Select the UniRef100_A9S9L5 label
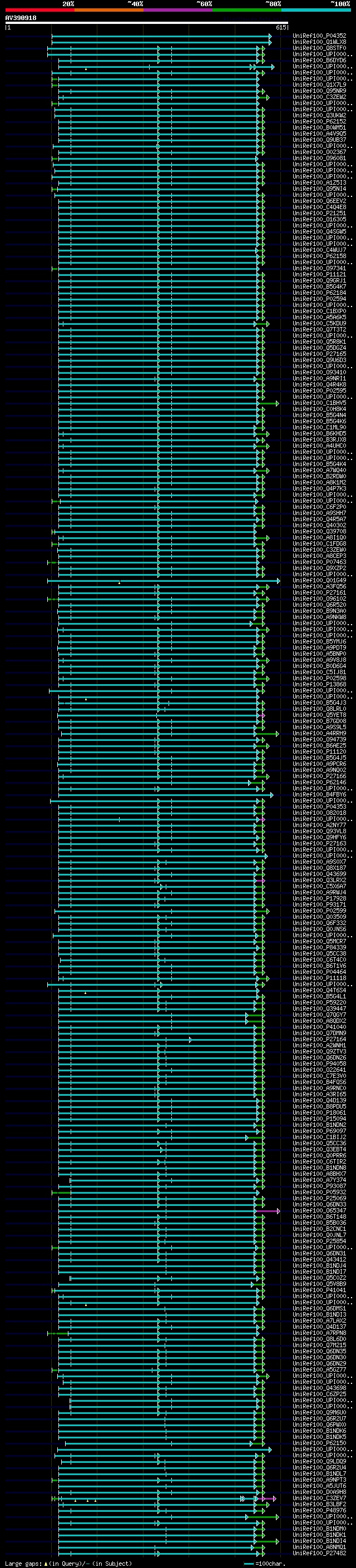Screen dimensions: 356x1568 (x=319, y=728)
